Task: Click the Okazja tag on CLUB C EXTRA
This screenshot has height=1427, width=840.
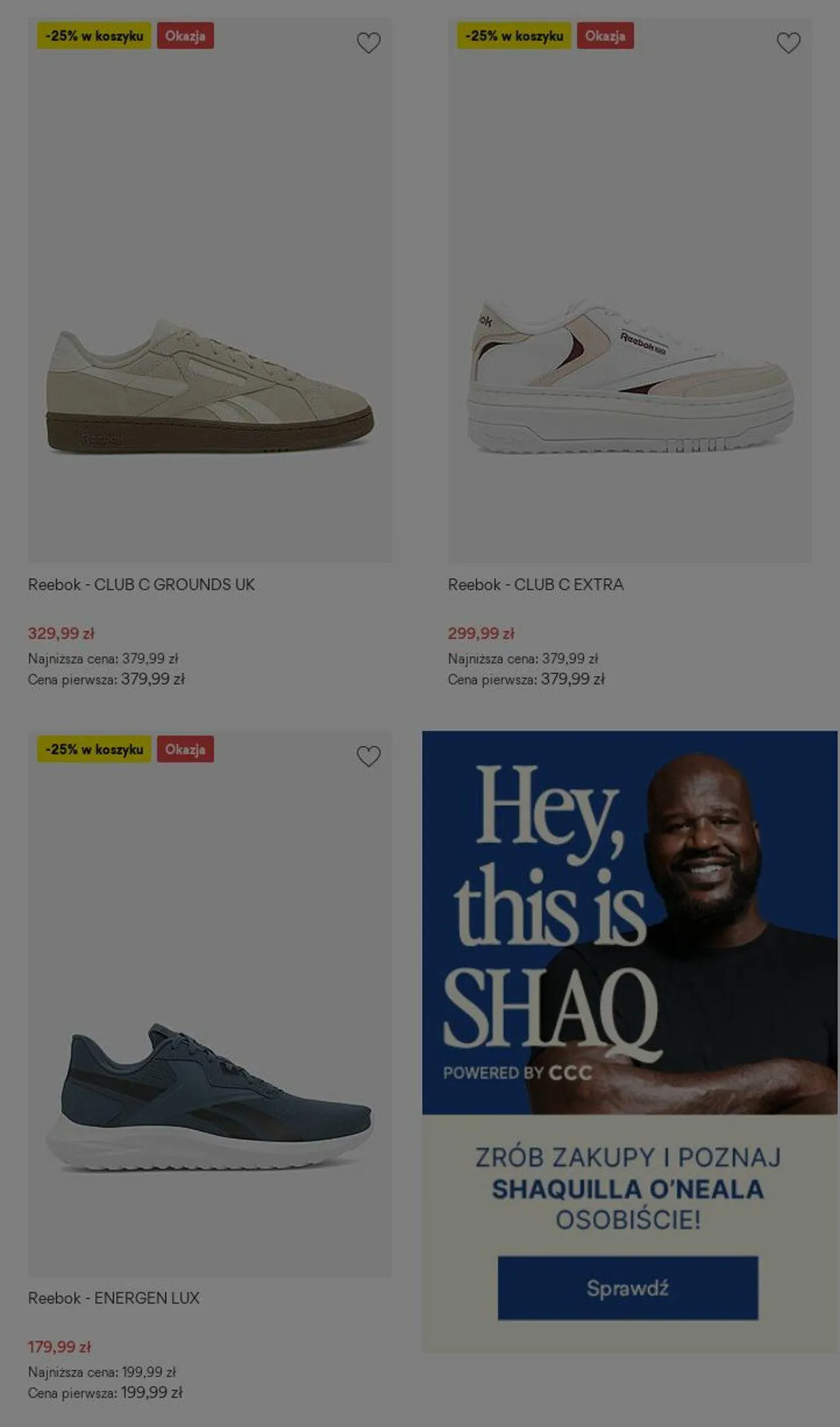Action: click(605, 36)
